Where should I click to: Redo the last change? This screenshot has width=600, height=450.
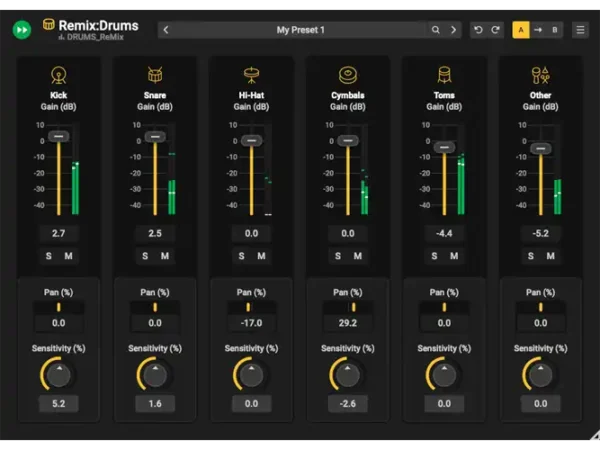coord(495,30)
